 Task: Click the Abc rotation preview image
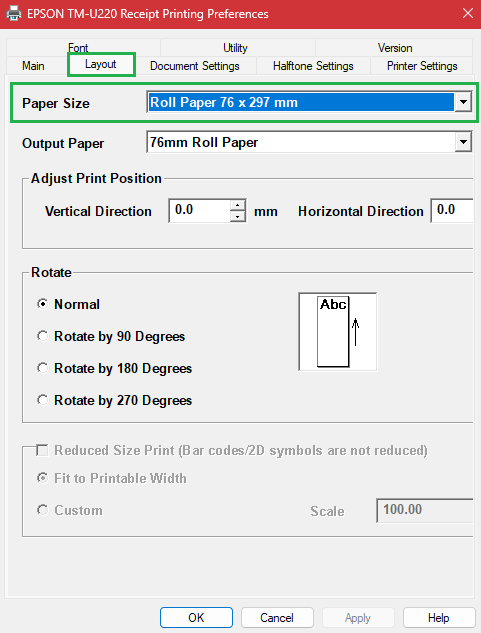338,331
